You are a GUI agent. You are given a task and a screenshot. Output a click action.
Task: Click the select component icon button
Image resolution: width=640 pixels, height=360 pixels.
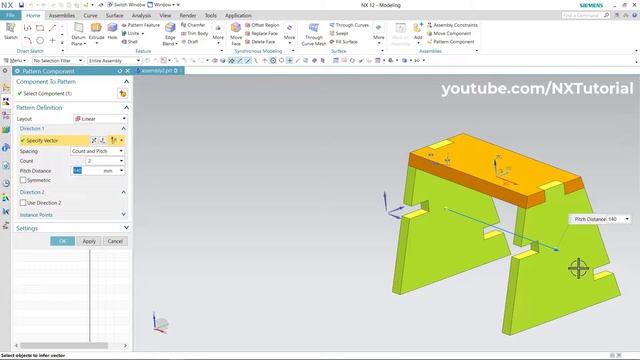(122, 94)
